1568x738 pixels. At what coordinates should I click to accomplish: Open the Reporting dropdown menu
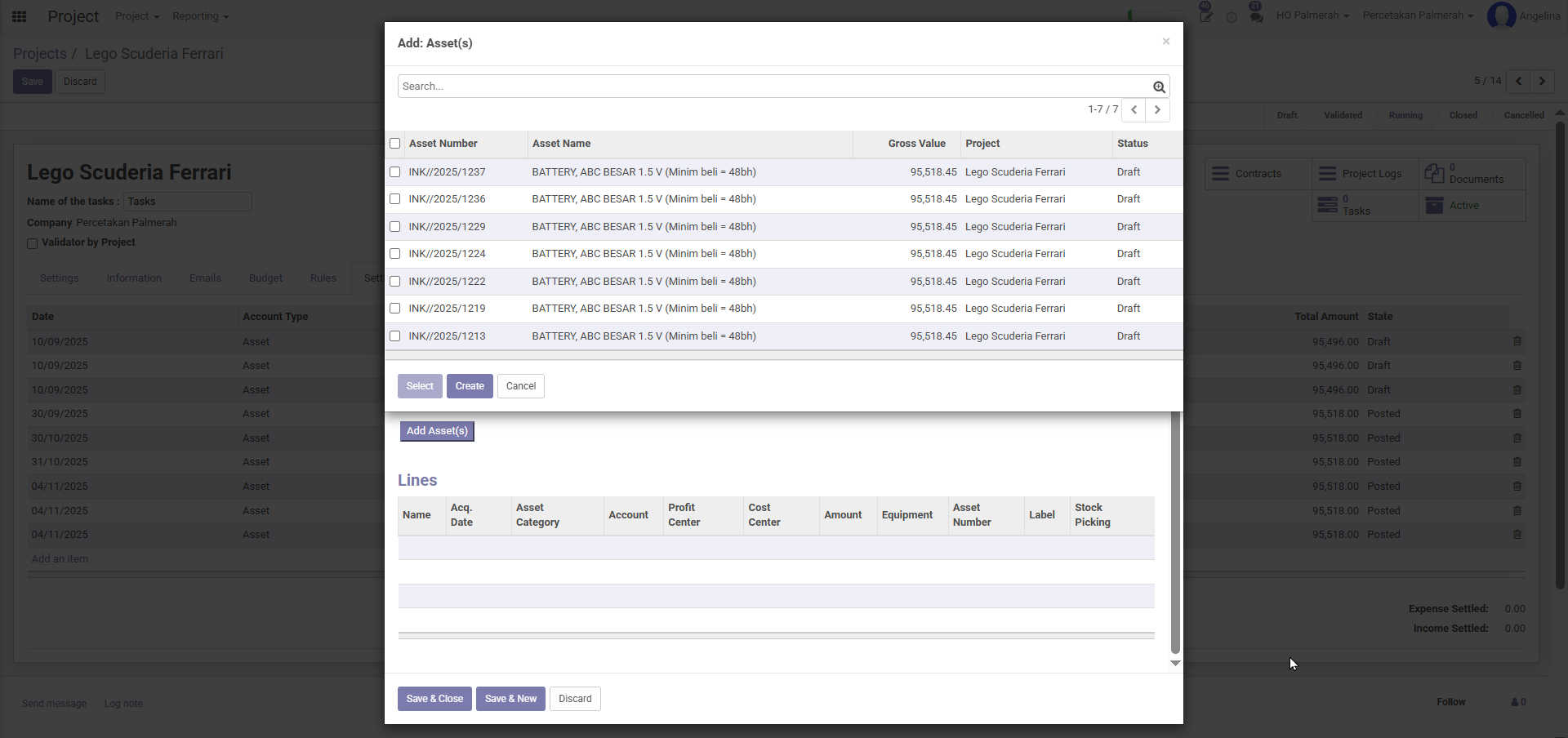[x=200, y=16]
